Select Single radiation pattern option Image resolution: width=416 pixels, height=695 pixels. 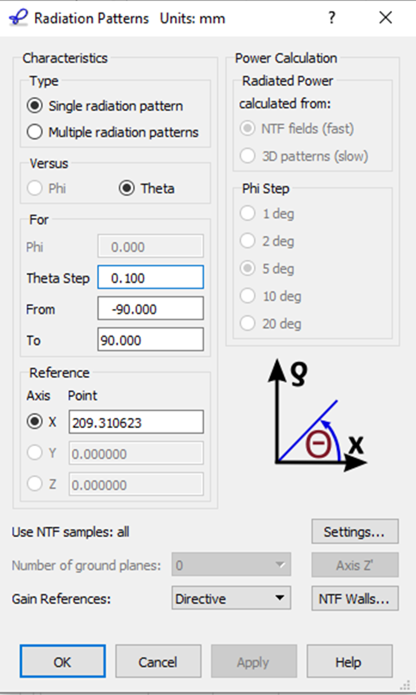tap(105, 106)
